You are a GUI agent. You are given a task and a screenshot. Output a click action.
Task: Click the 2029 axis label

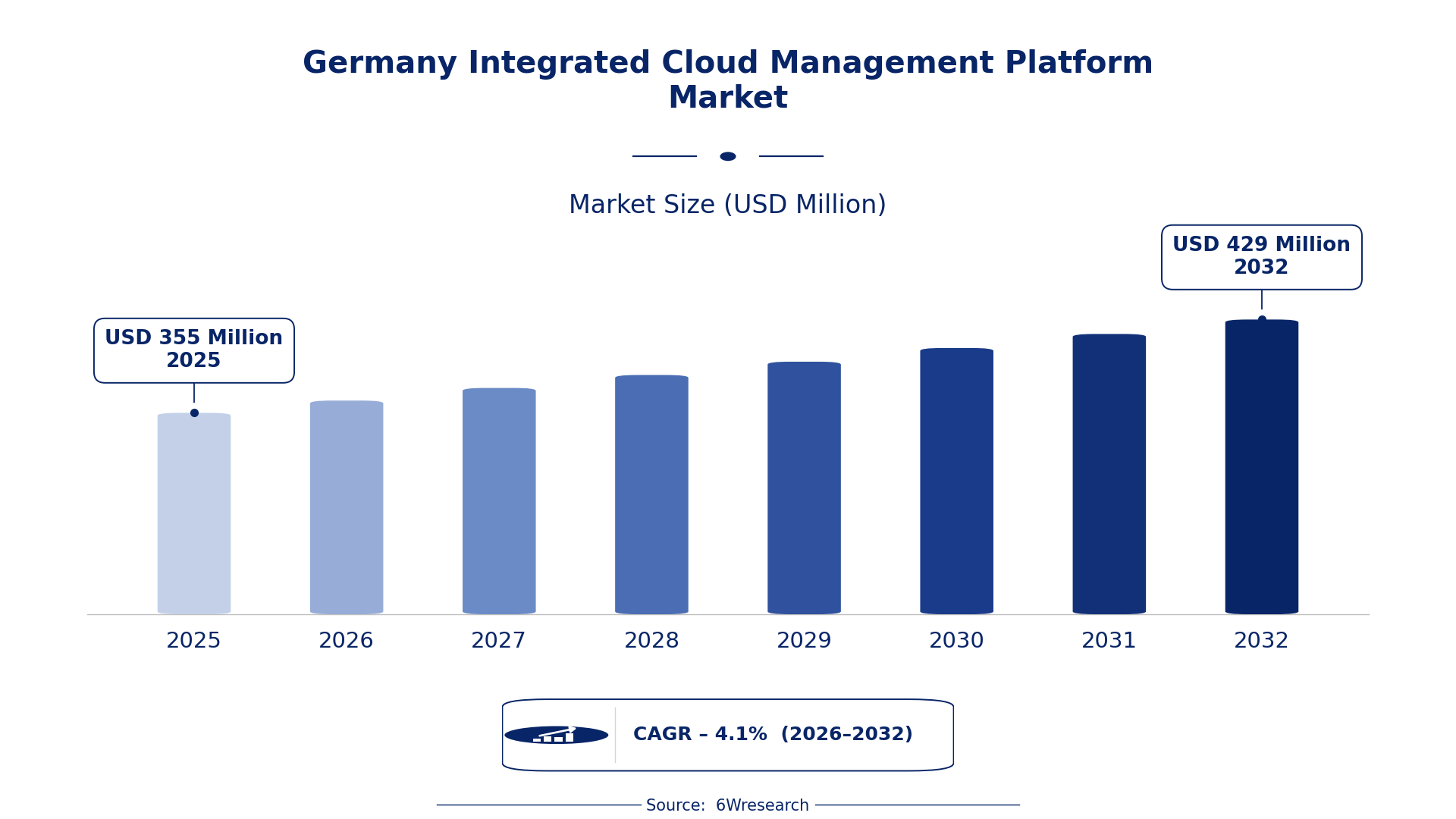point(804,641)
